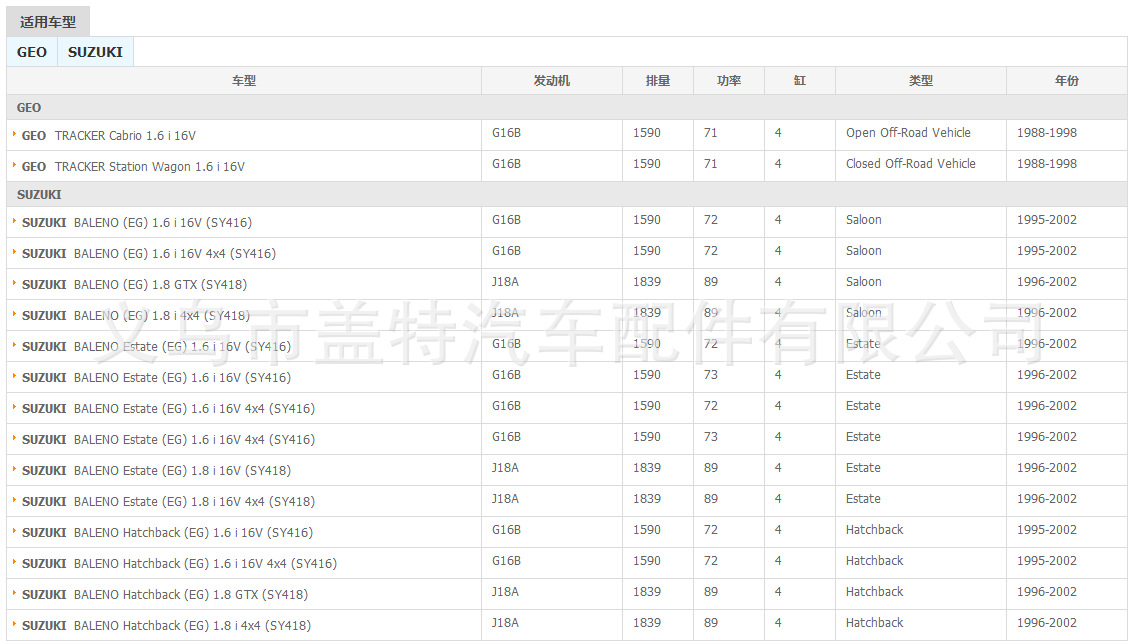The height and width of the screenshot is (641, 1138).
Task: Open SUZUKI BALENO (EG) 1.8 i 4x4 (SY418)
Action: (x=136, y=316)
